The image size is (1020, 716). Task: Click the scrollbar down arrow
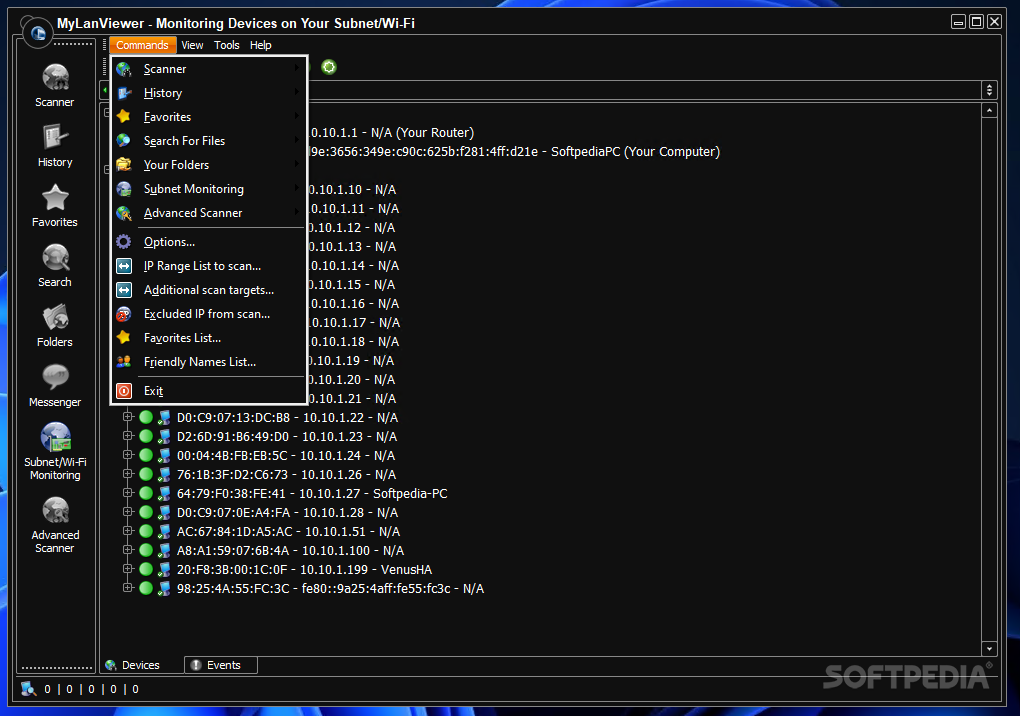989,648
